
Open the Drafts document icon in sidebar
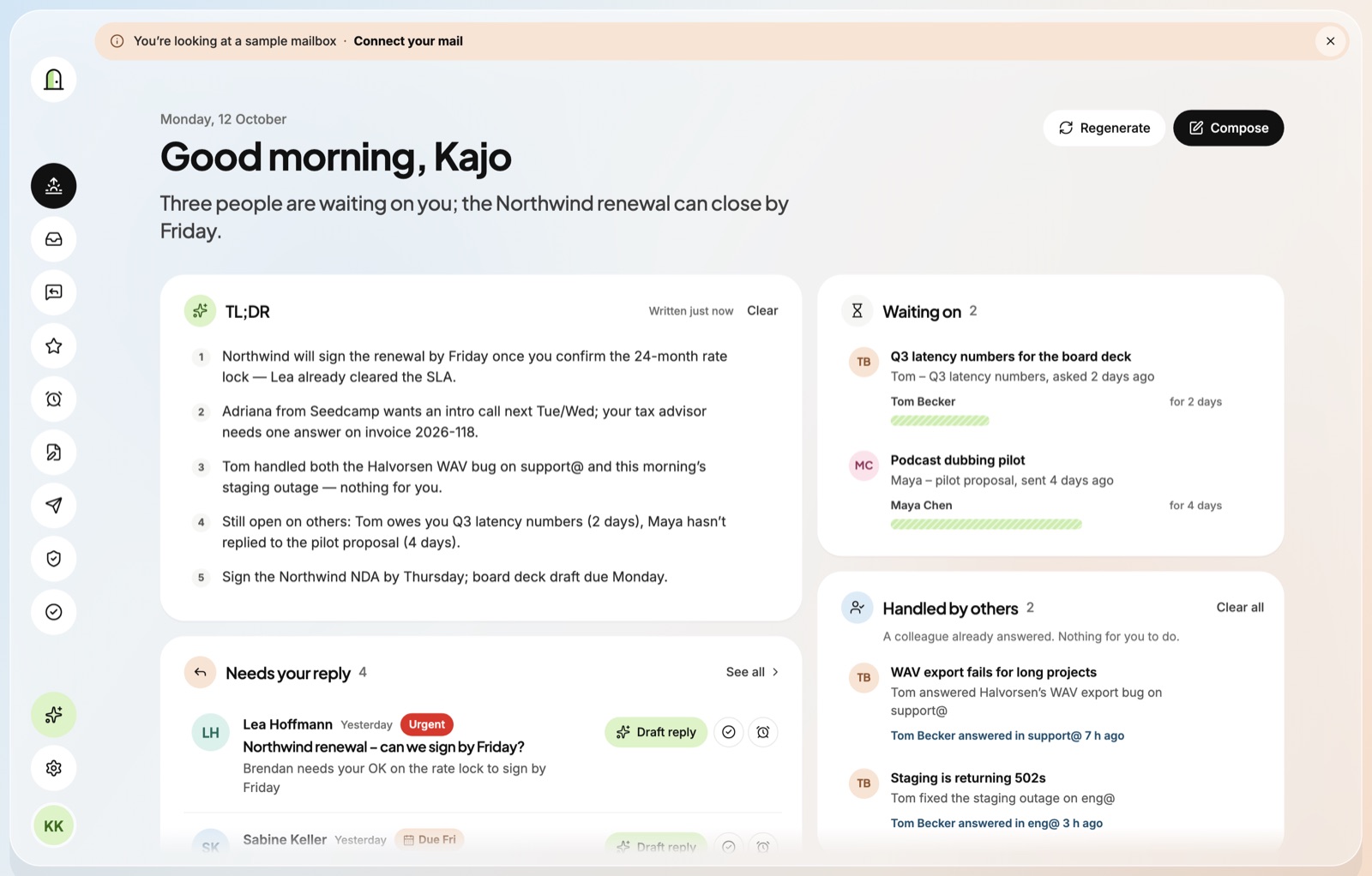tap(53, 452)
